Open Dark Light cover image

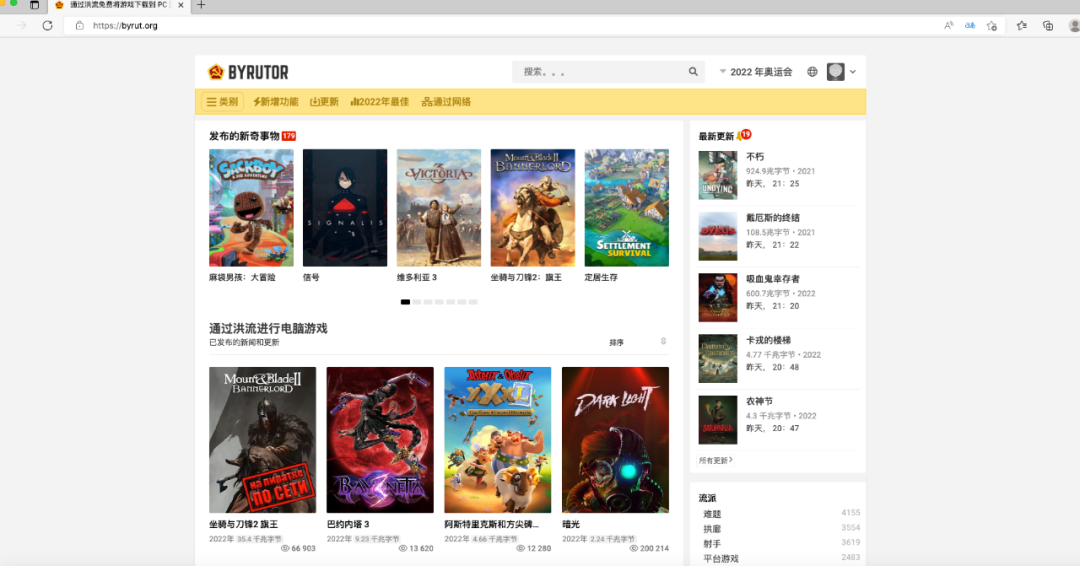coord(616,440)
